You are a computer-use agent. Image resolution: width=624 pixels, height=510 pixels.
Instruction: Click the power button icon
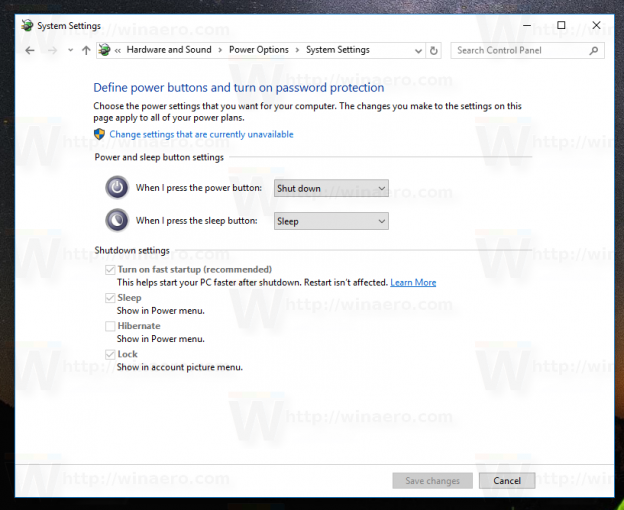pos(117,187)
